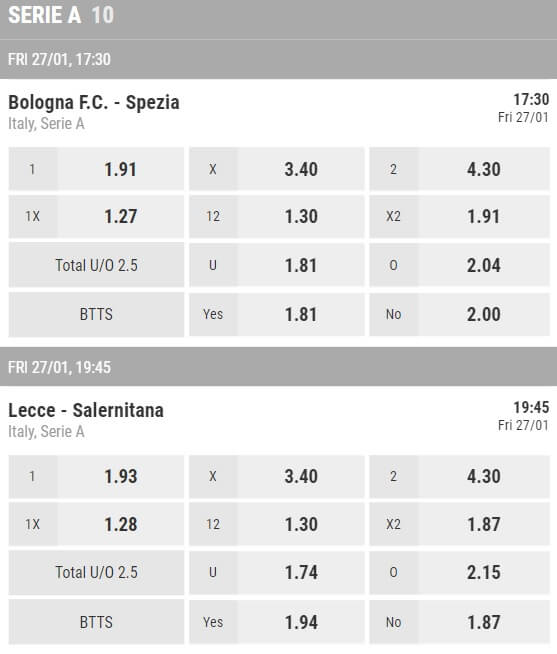Collapse the FRI 27/01, 19:45 group header
557x654 pixels.
(278, 367)
